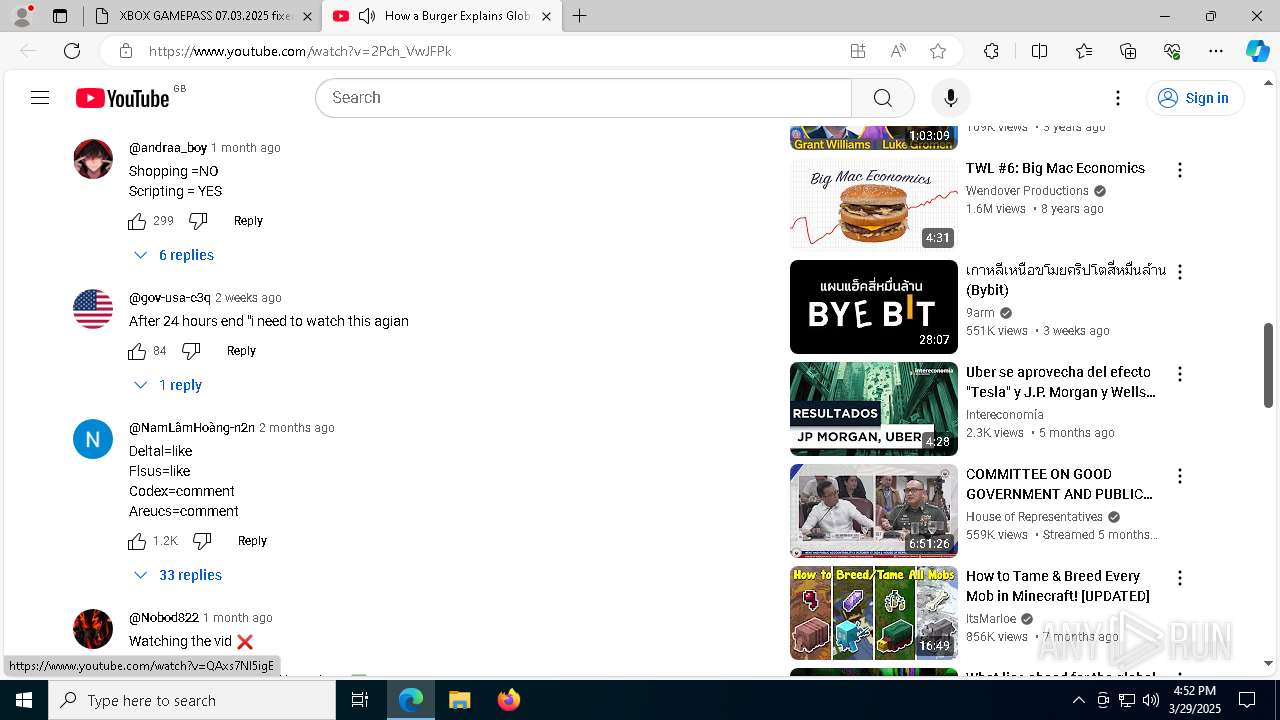1280x720 pixels.
Task: Open options for the Uber Intereconomía video
Action: [1180, 374]
